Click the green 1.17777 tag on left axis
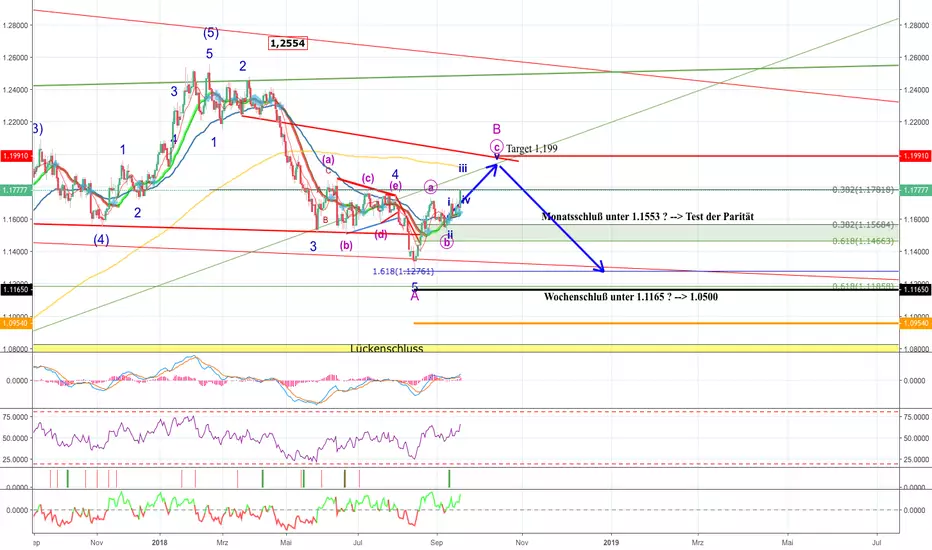 click(16, 190)
